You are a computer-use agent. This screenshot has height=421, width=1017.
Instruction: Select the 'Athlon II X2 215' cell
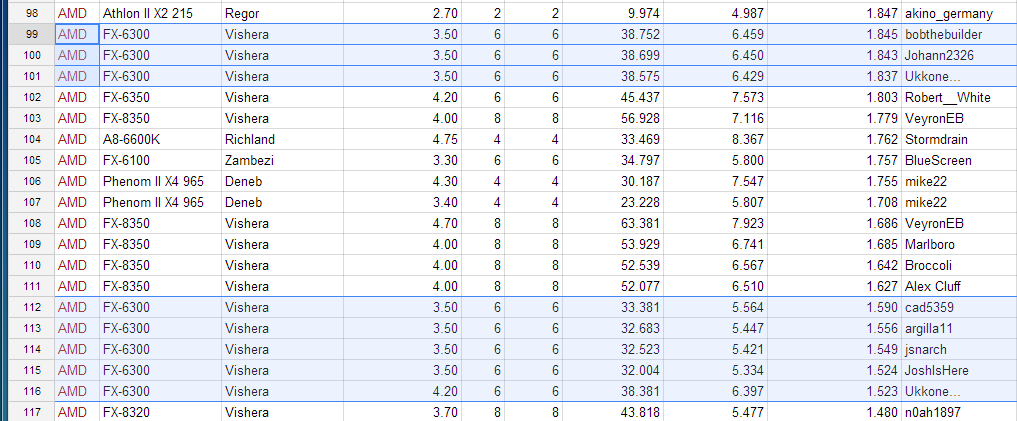coord(160,13)
